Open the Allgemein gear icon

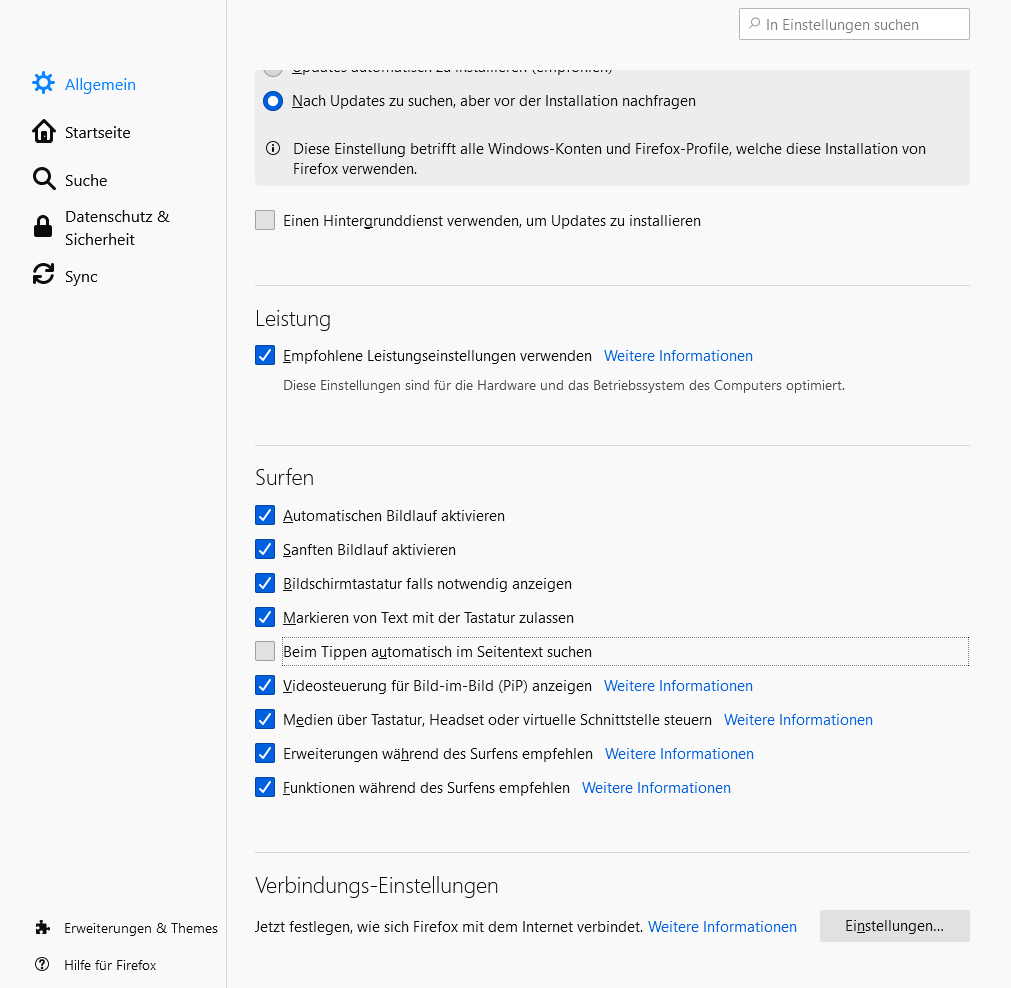[43, 84]
